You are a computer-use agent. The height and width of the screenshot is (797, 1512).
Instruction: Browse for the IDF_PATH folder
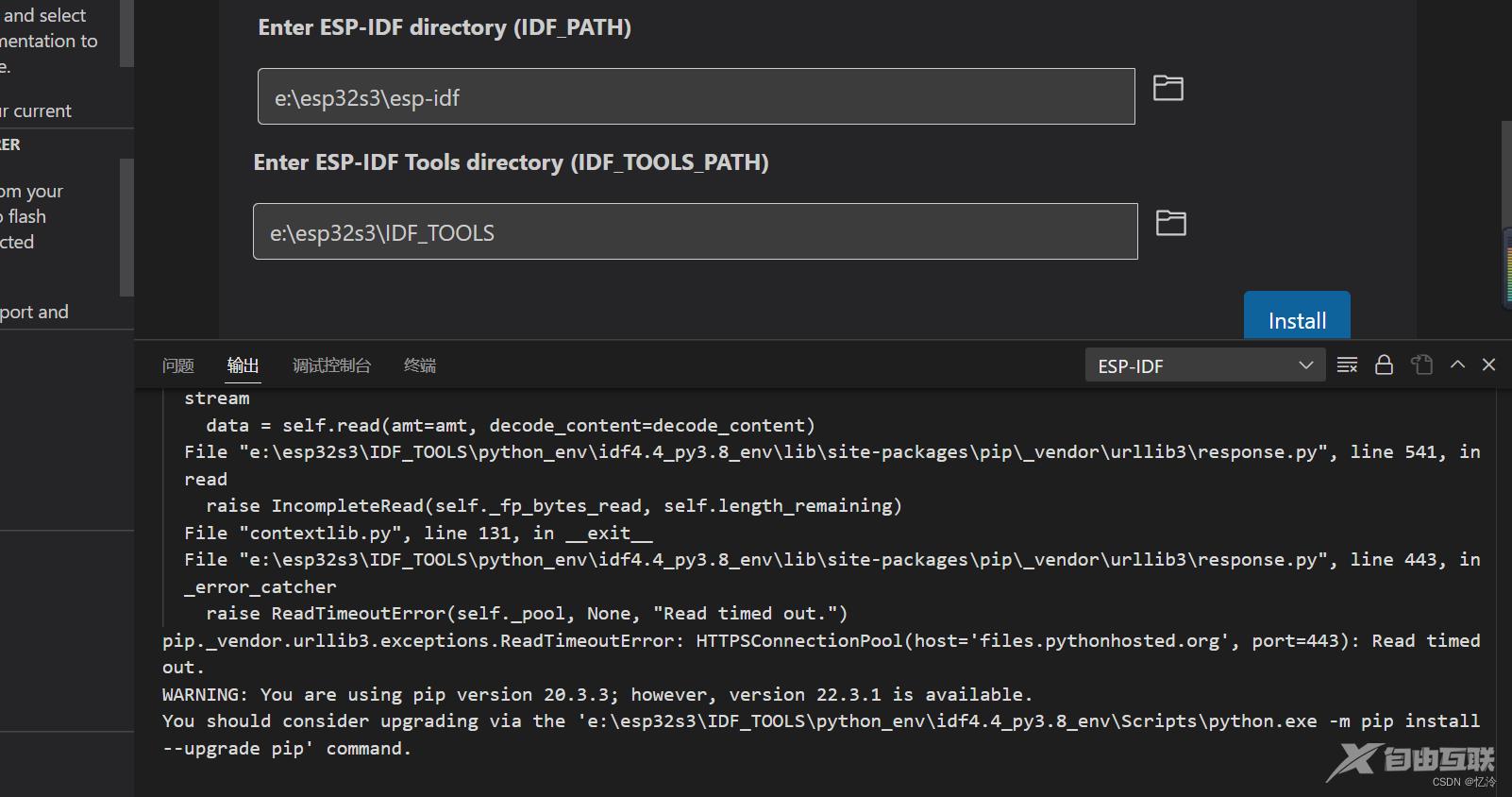[1168, 89]
